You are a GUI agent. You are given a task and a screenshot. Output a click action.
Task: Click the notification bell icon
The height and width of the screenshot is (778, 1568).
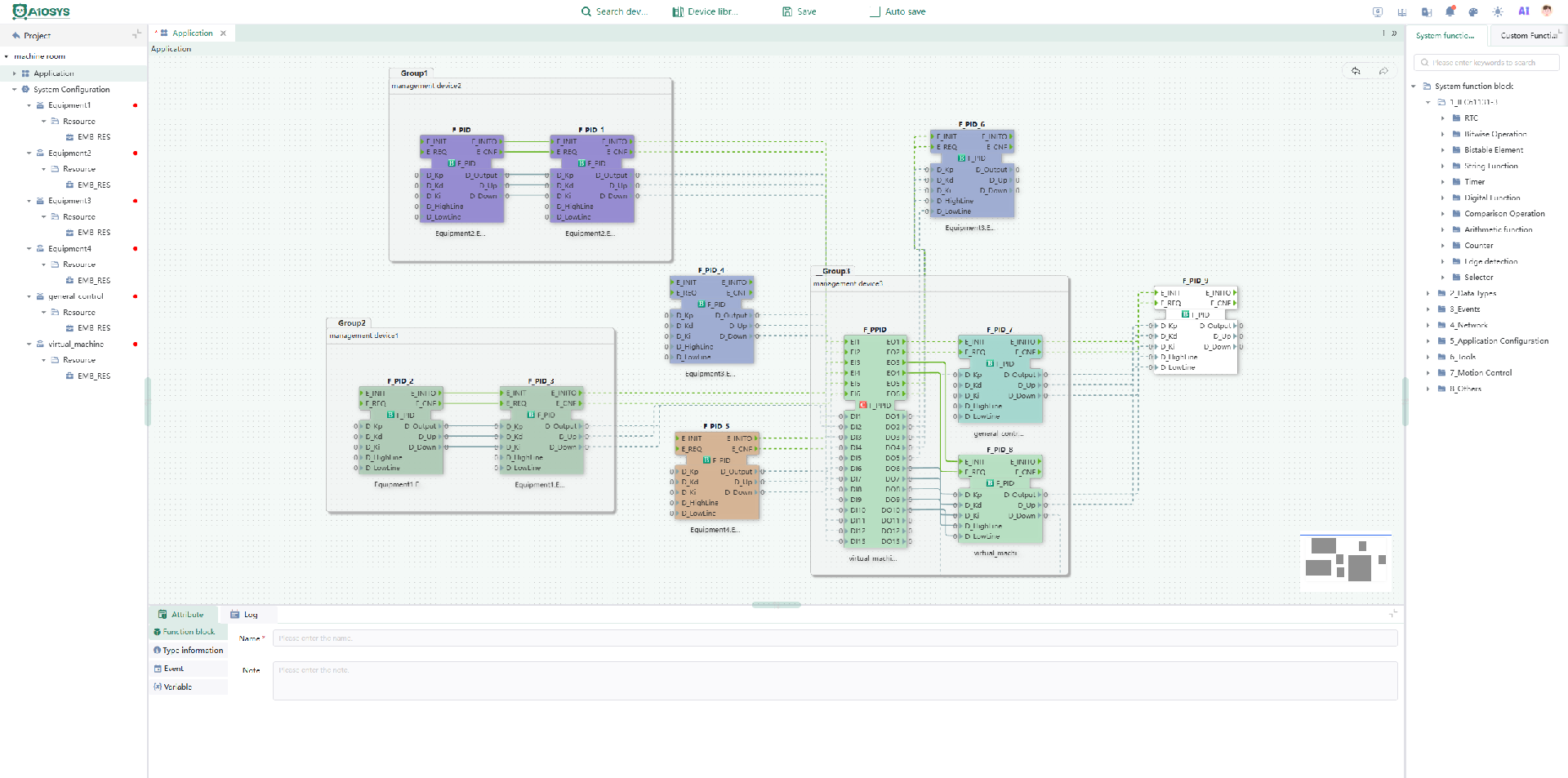pyautogui.click(x=1450, y=11)
